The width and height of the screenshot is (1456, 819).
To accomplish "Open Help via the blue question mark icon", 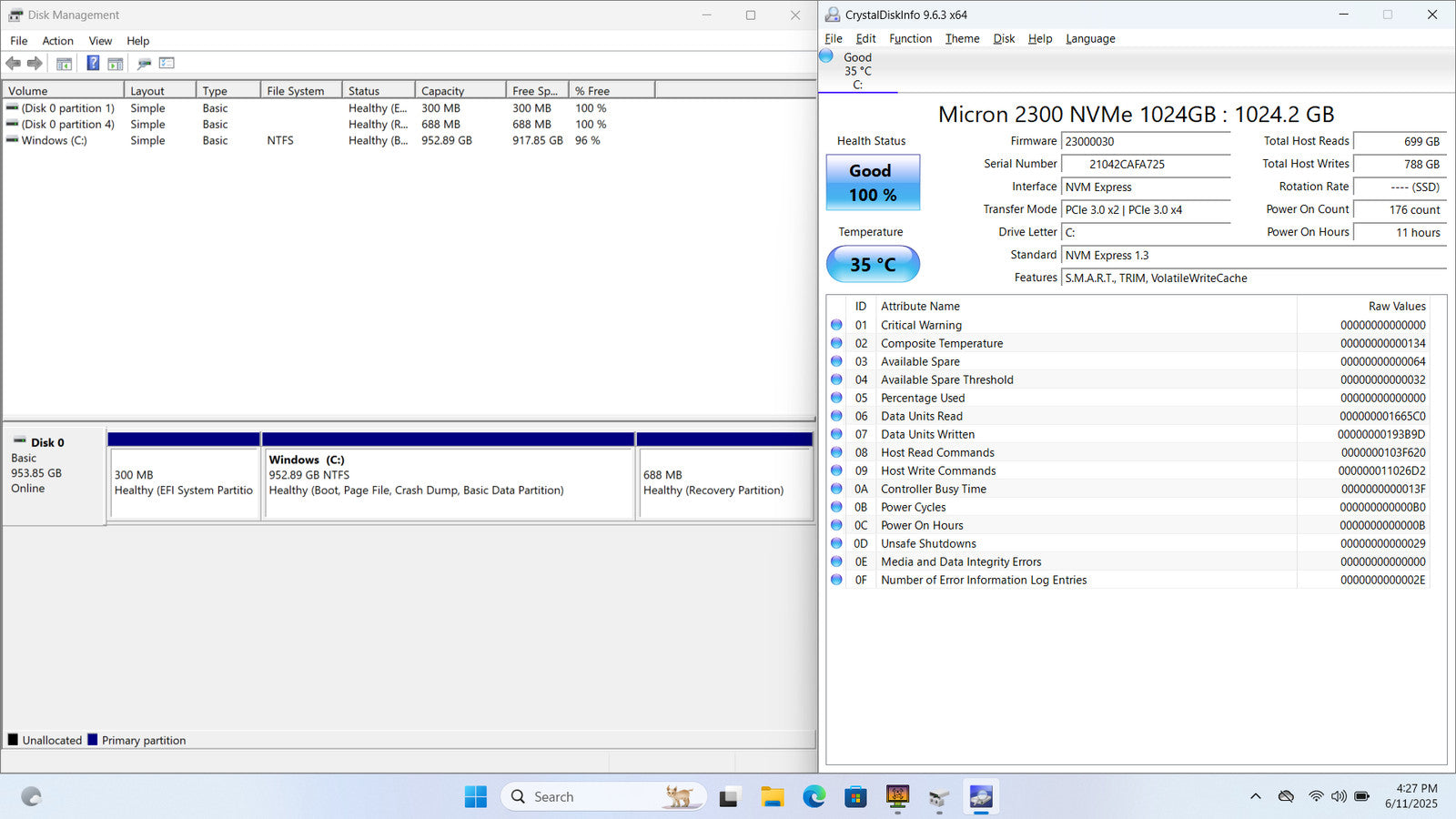I will tap(93, 64).
